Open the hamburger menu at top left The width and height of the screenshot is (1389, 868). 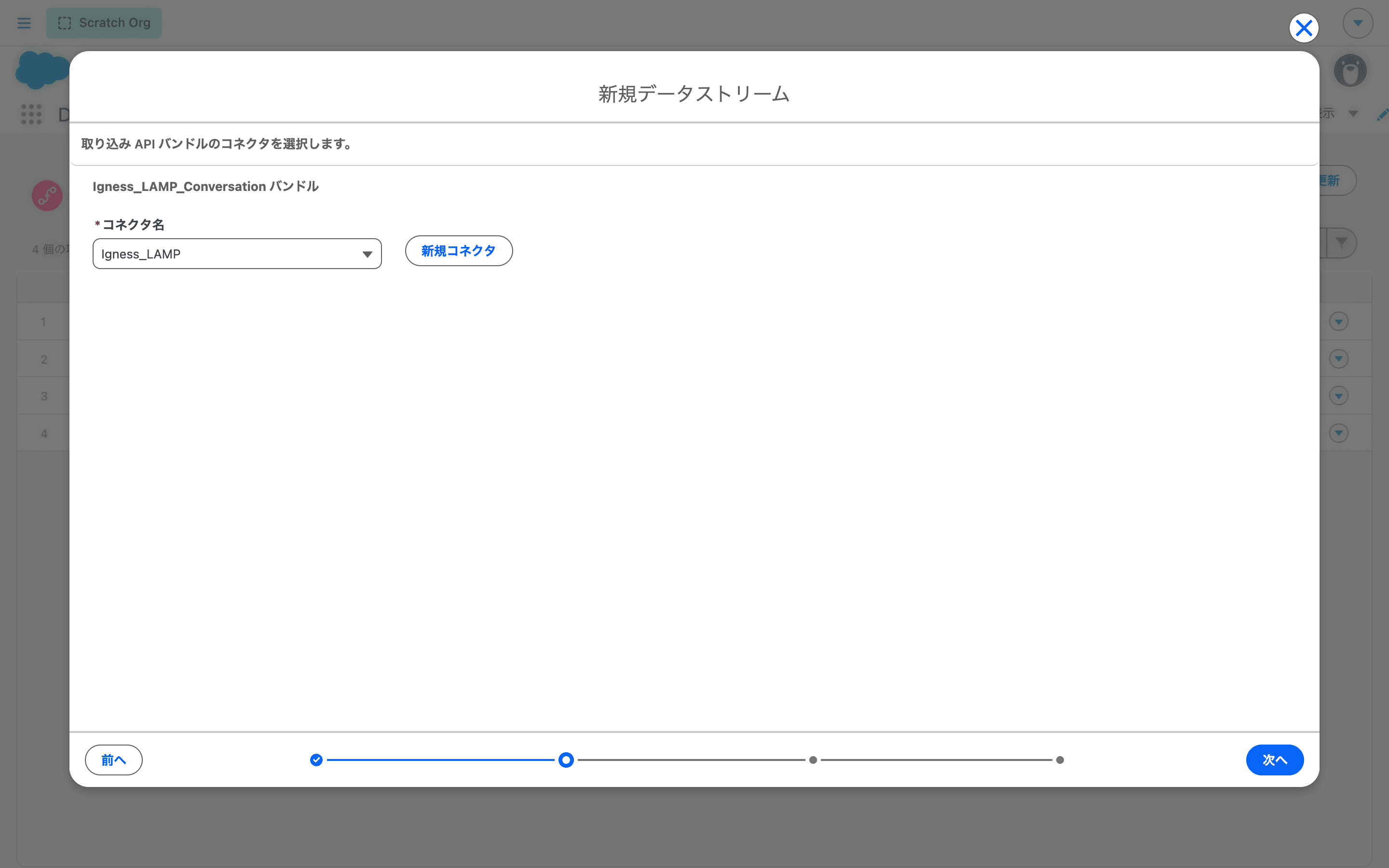24,23
